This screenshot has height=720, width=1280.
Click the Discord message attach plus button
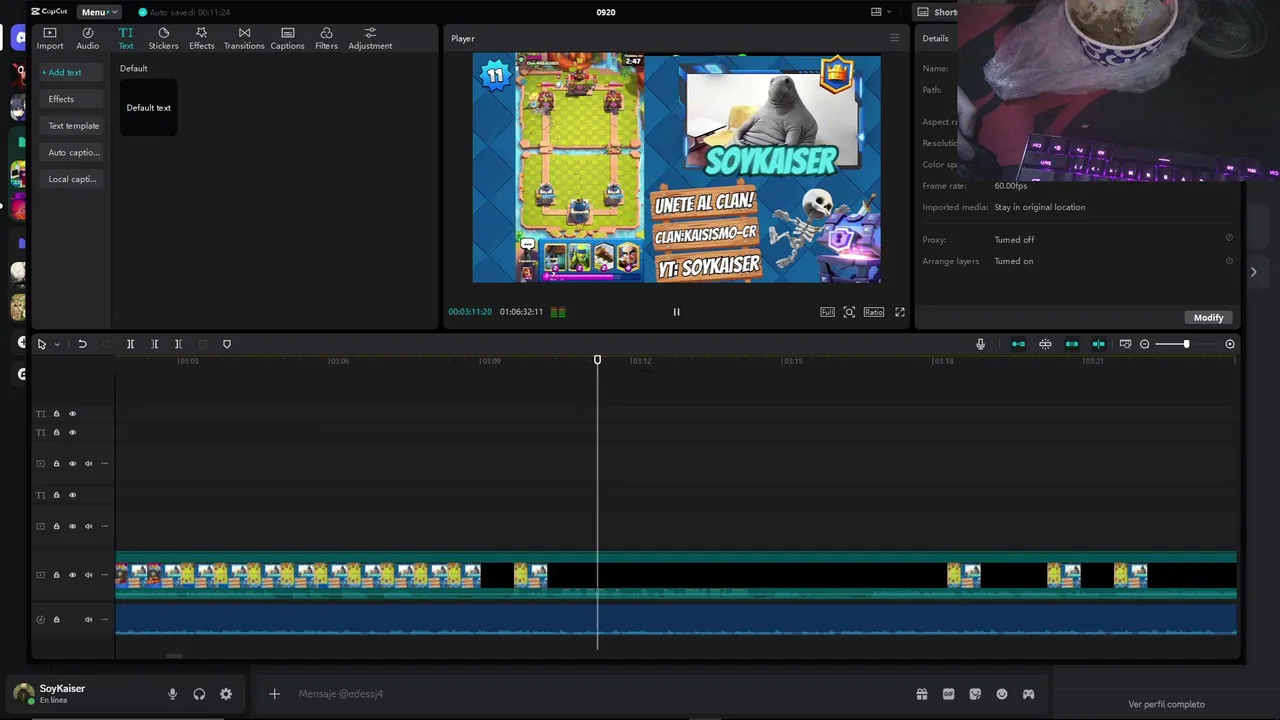click(274, 694)
